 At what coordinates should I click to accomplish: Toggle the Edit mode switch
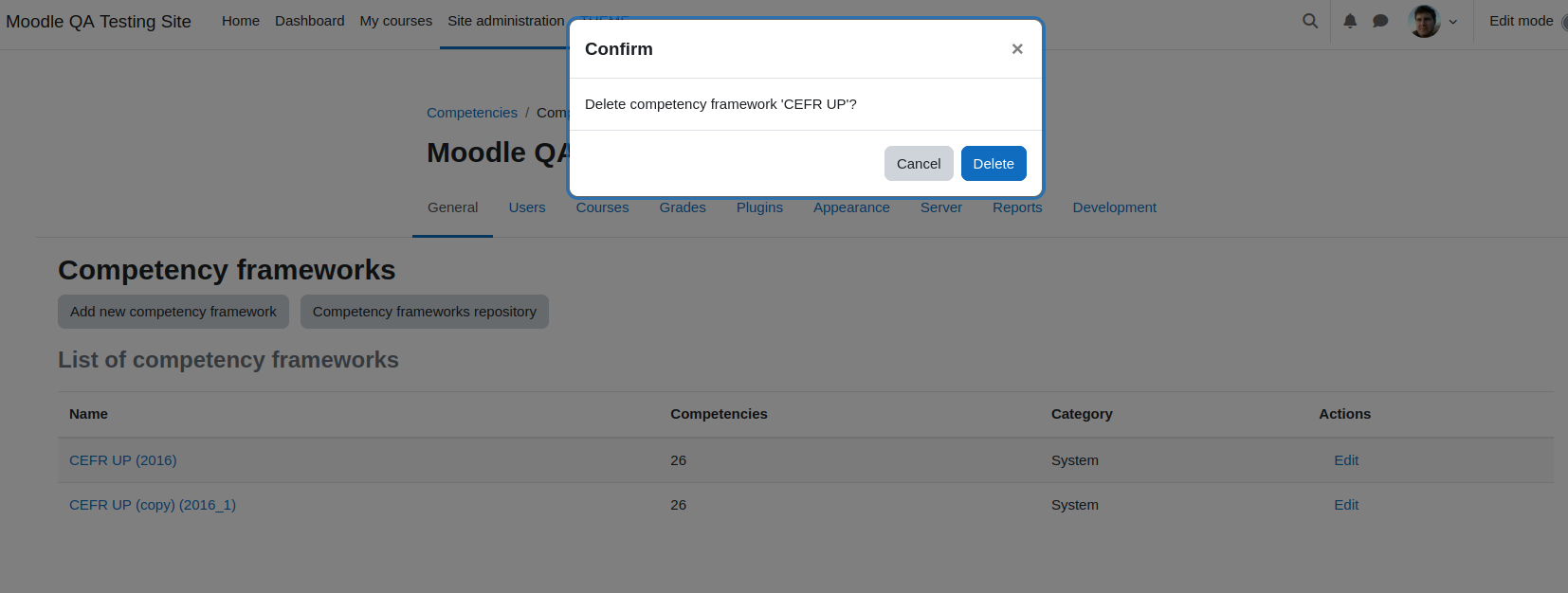click(1564, 21)
